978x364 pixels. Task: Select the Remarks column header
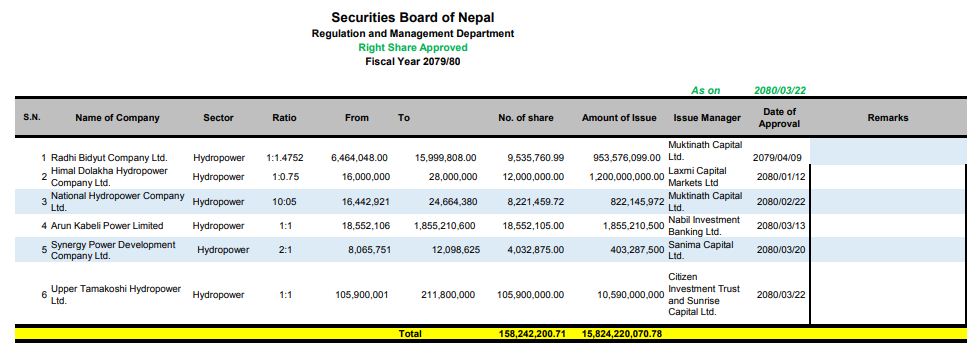click(888, 118)
